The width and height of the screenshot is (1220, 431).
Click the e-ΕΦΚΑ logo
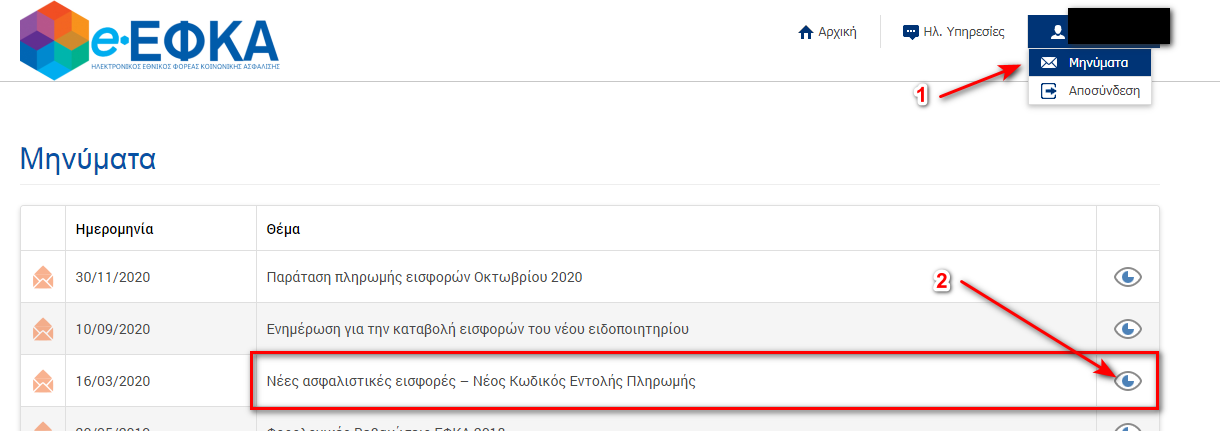coord(150,40)
